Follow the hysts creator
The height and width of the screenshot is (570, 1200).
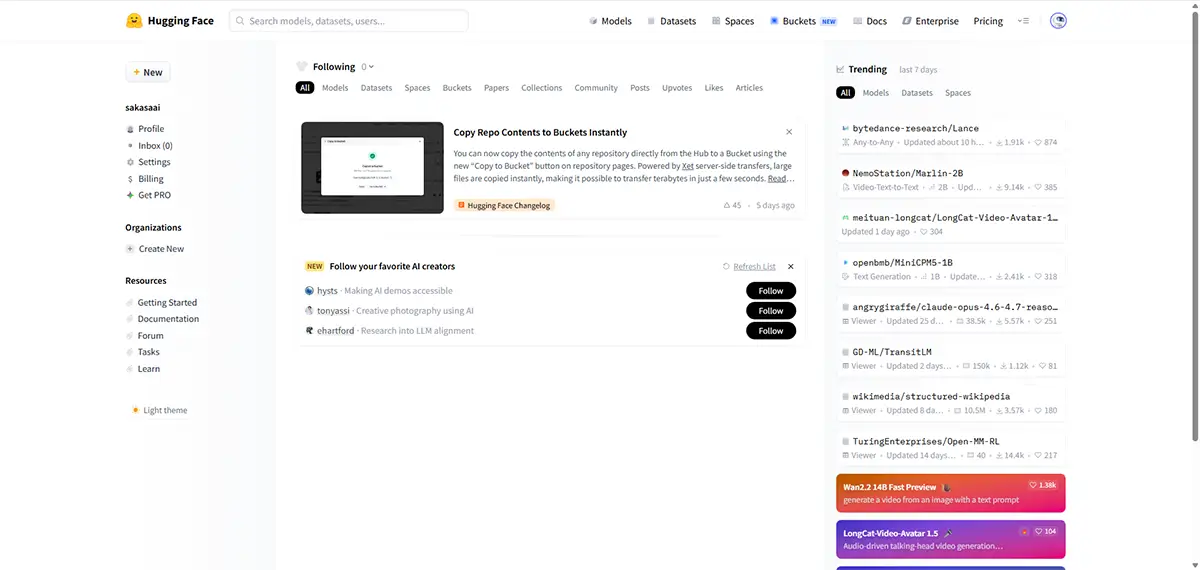pos(771,291)
